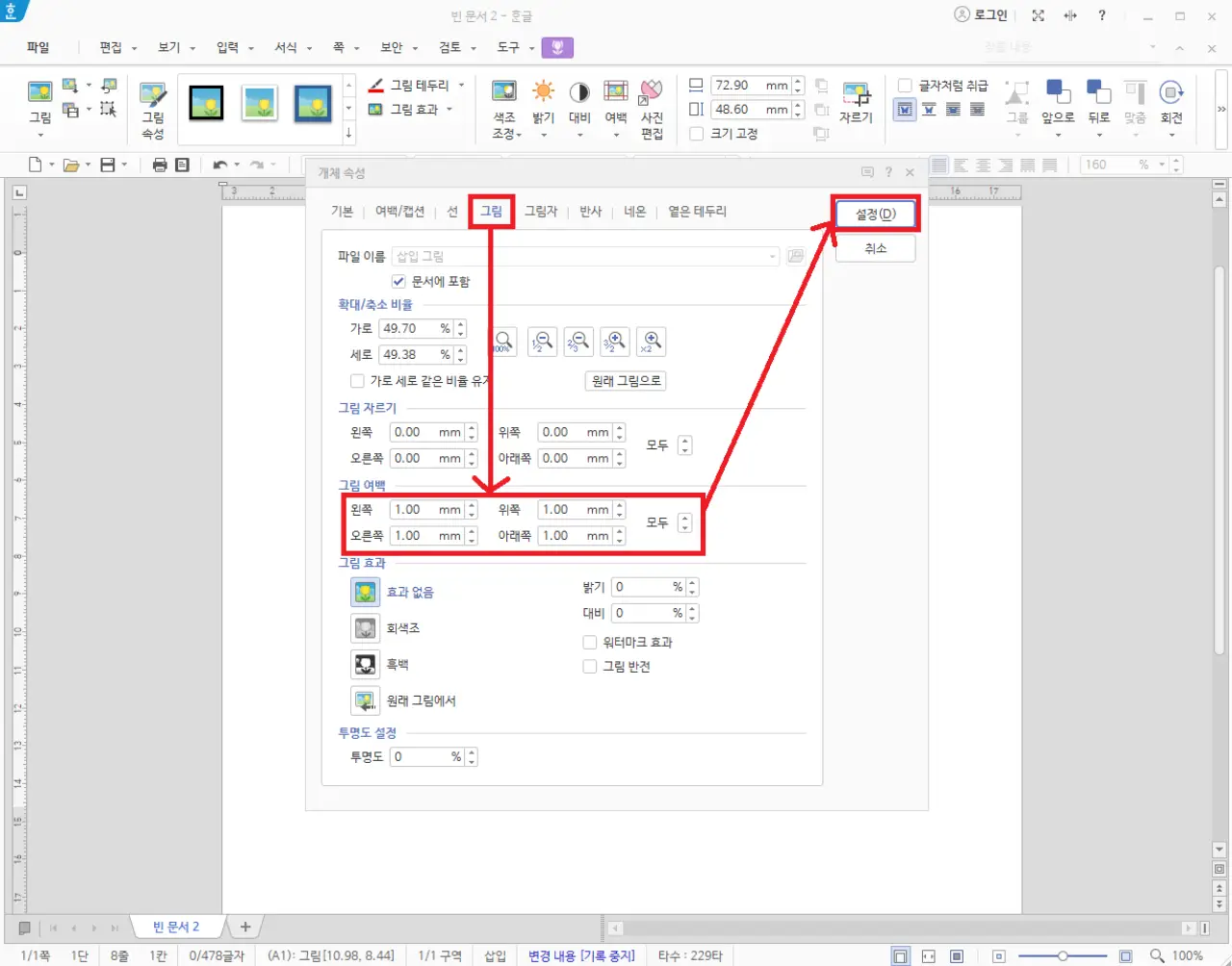Select the first picture style thumbnail
1232x966 pixels.
tap(206, 103)
